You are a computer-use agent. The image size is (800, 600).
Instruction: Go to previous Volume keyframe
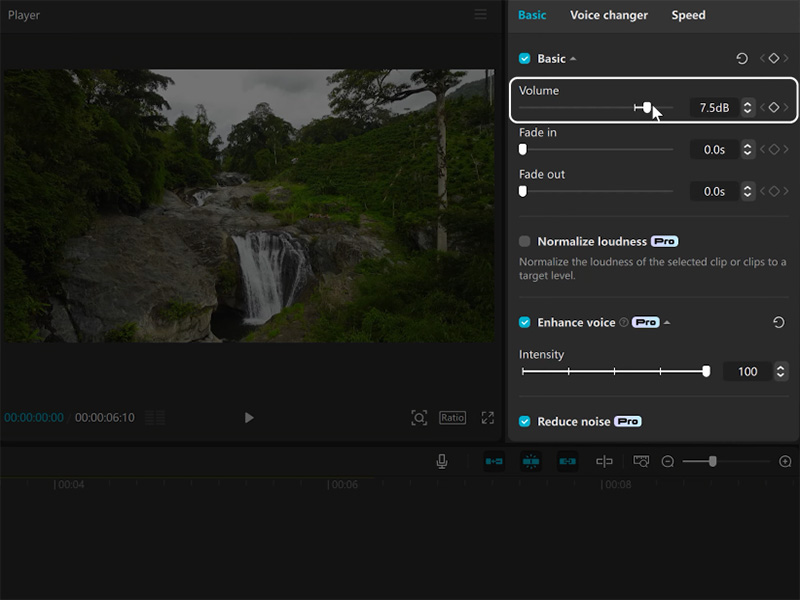point(762,107)
